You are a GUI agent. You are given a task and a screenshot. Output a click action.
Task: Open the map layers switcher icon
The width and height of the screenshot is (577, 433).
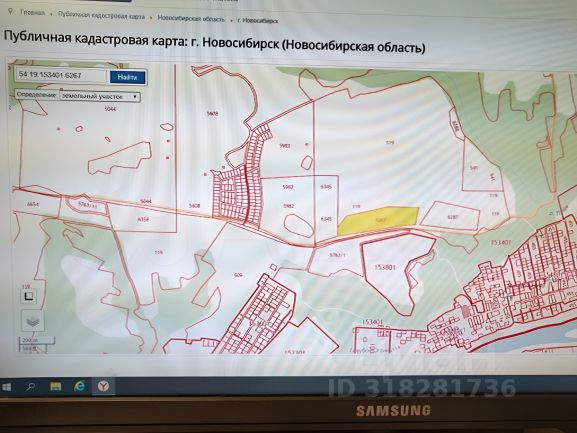click(33, 322)
